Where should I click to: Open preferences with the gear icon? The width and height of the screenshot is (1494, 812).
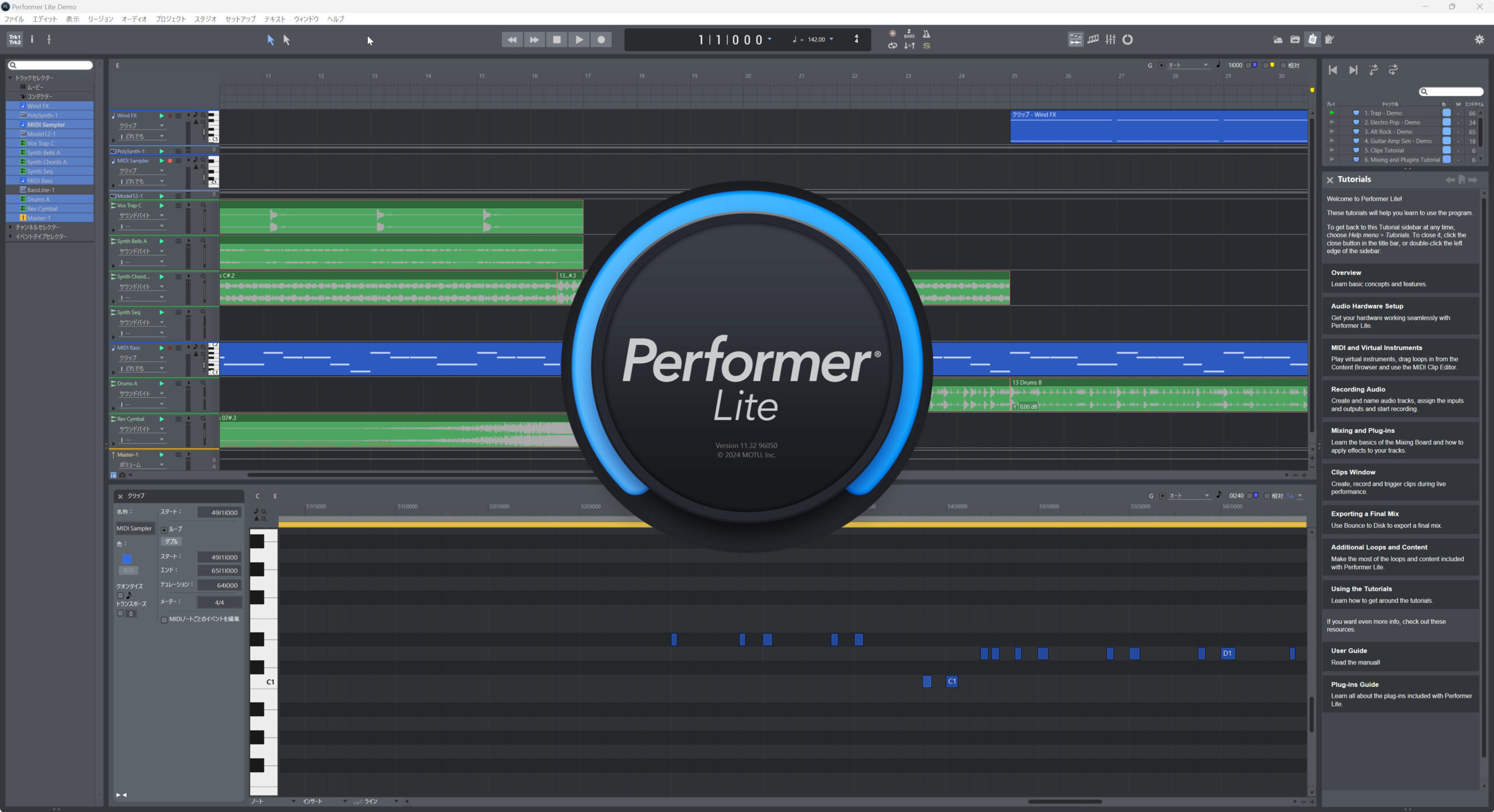pos(1479,40)
